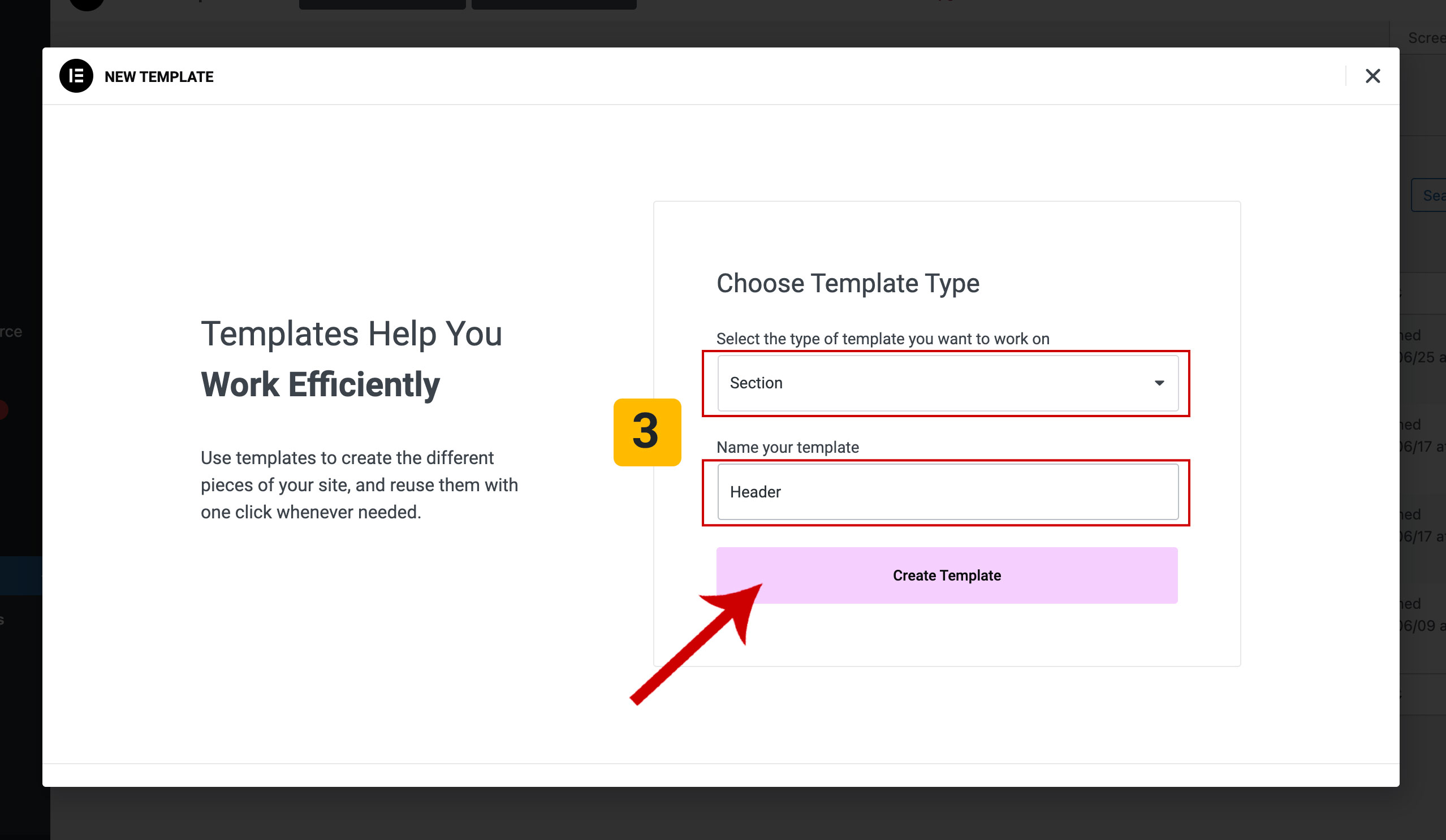Click the yellow step 3 badge
The width and height of the screenshot is (1446, 840).
tap(647, 432)
